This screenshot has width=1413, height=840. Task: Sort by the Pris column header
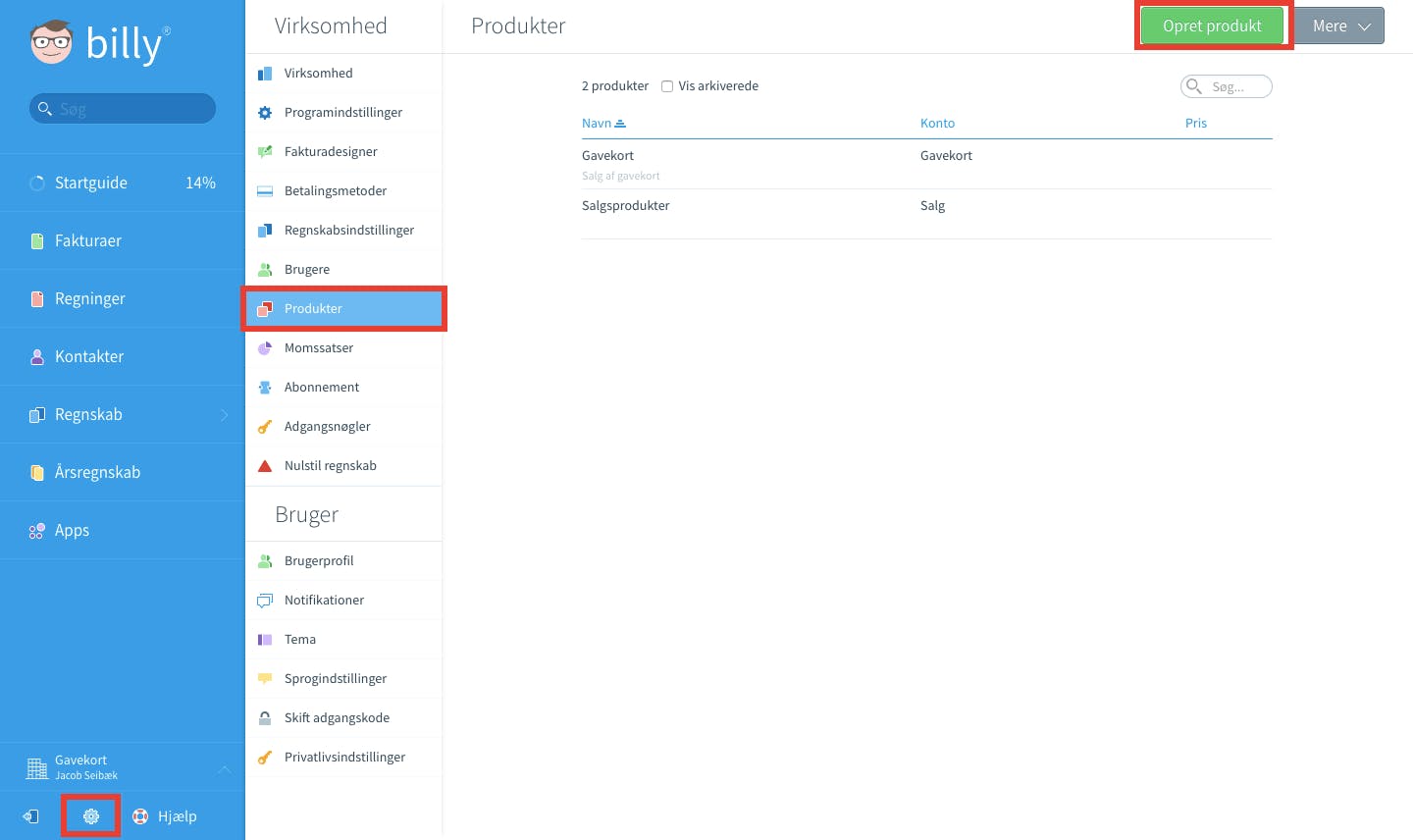[1196, 123]
